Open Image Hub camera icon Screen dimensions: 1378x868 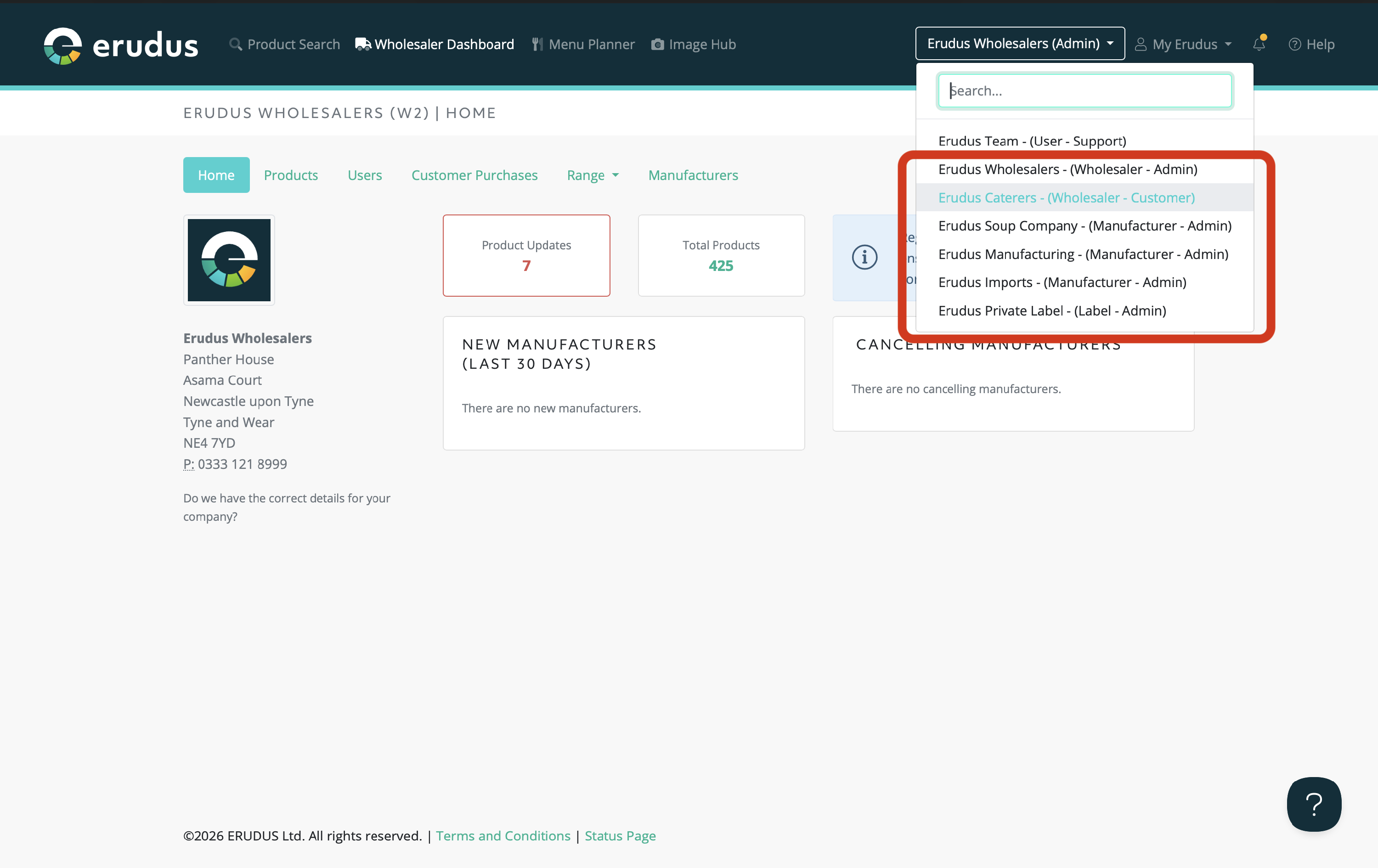coord(657,44)
